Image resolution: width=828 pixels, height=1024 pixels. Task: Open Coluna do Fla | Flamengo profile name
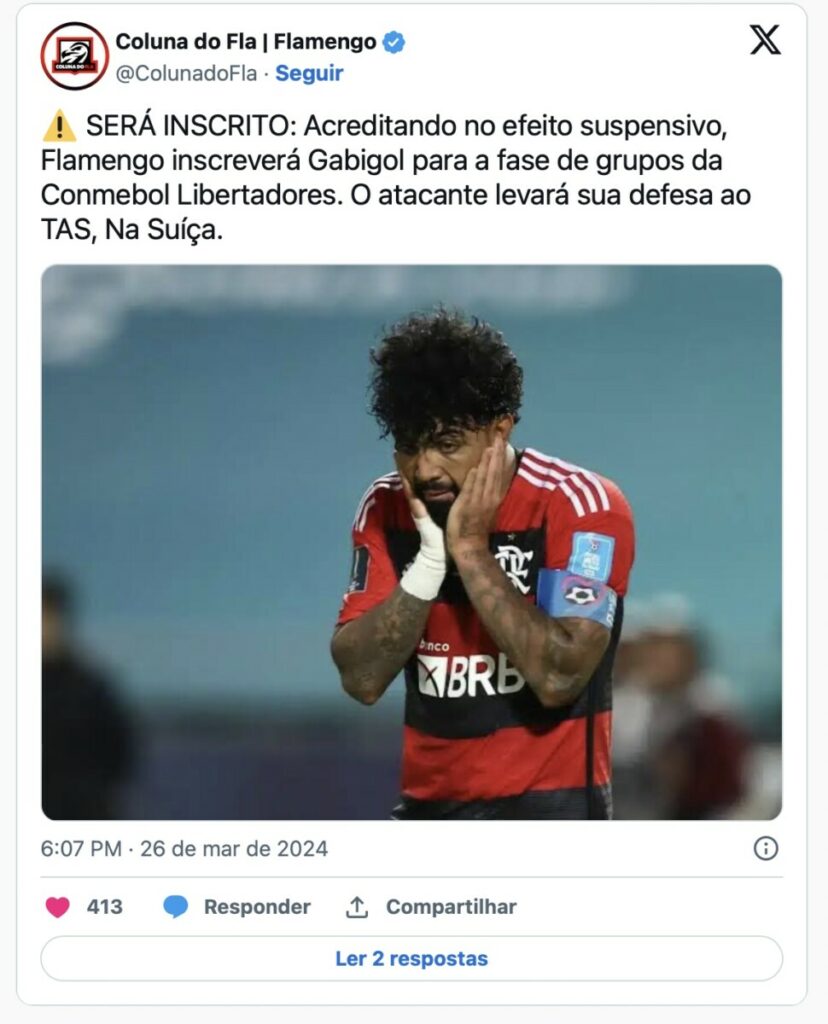coord(246,42)
